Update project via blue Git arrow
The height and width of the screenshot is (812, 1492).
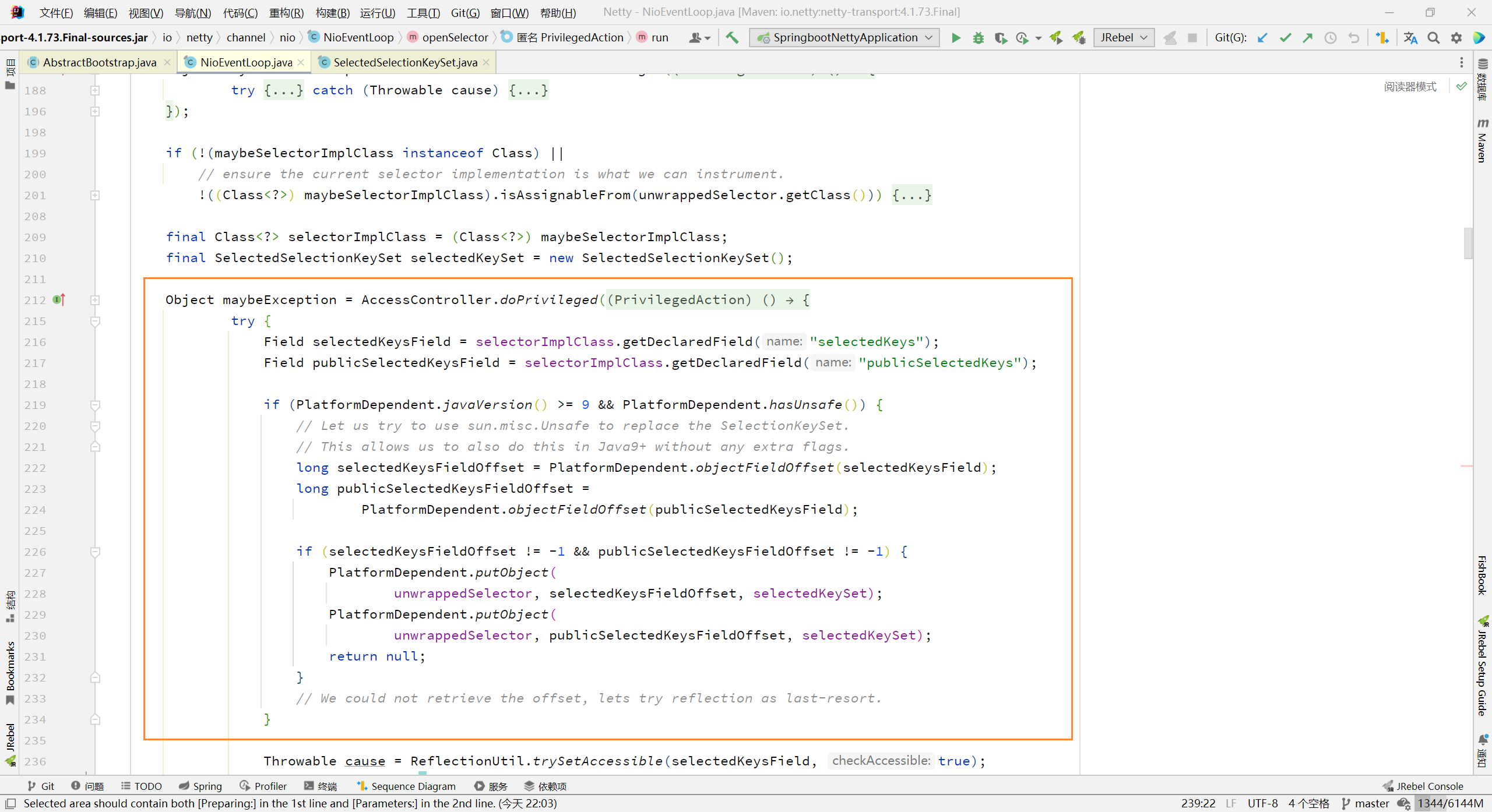coord(1262,38)
